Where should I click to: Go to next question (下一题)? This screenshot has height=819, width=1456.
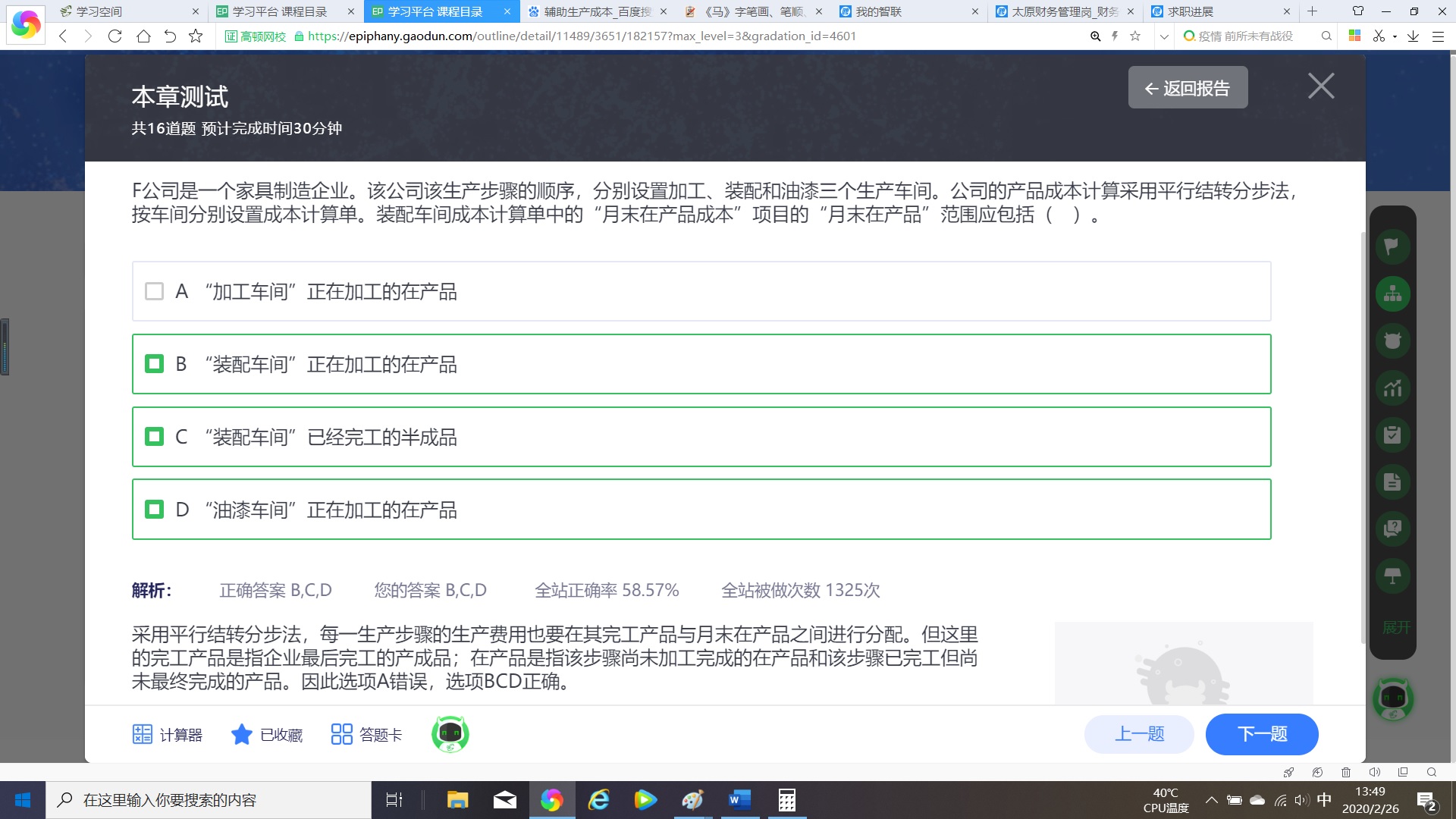[x=1262, y=734]
